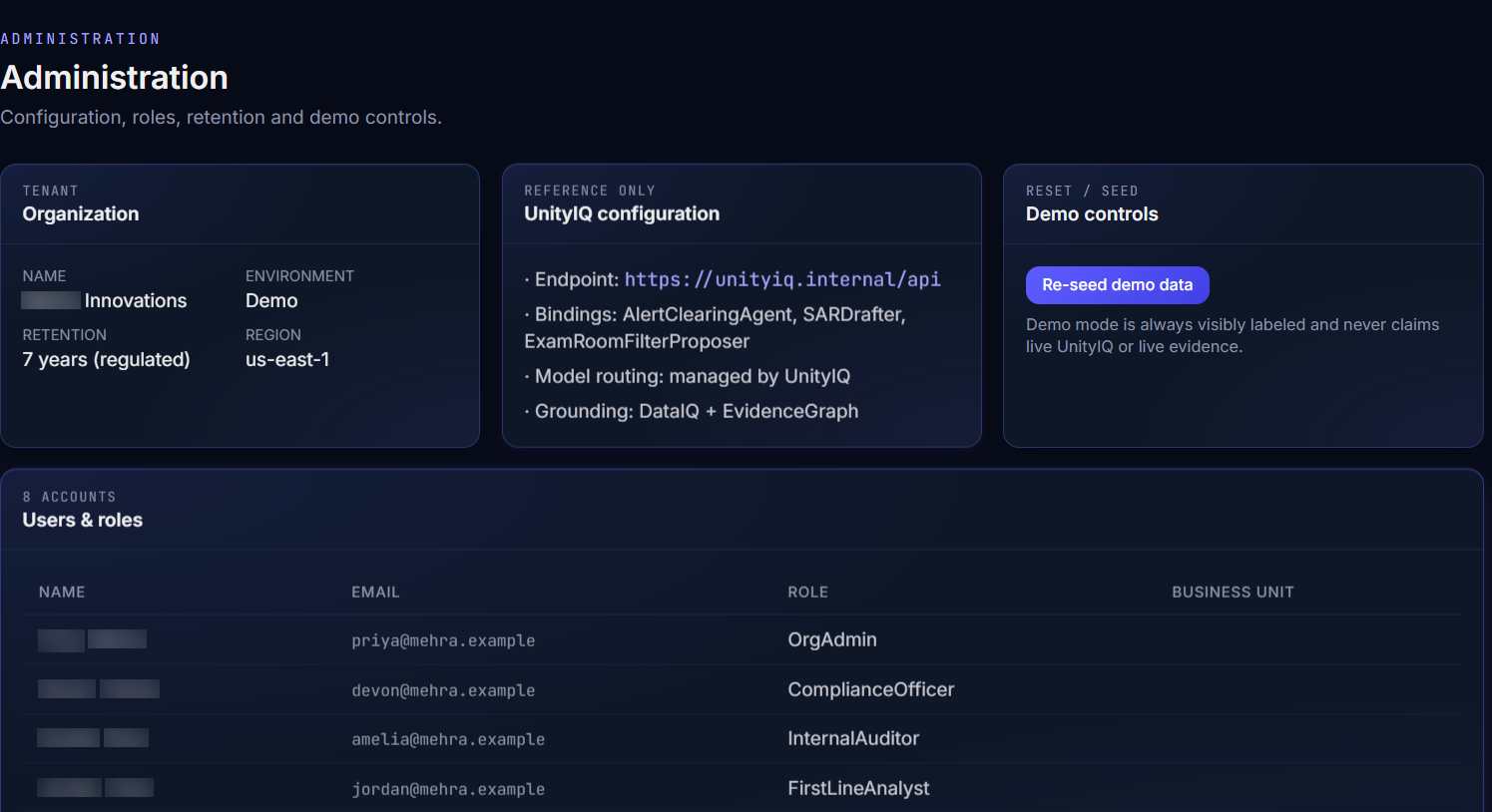Click the OrgAdmin role cell
The height and width of the screenshot is (812, 1492).
(x=832, y=639)
